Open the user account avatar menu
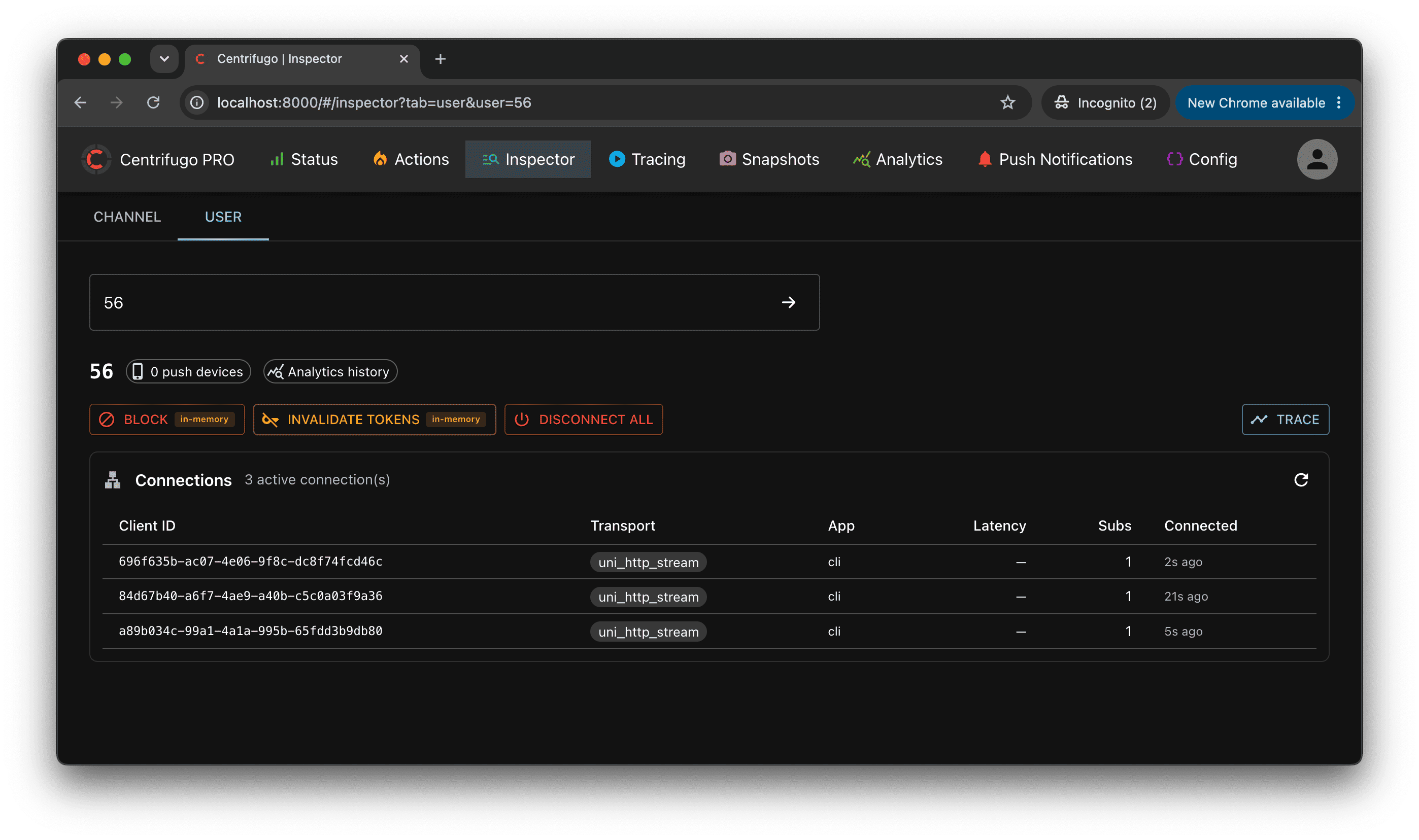 click(1316, 160)
